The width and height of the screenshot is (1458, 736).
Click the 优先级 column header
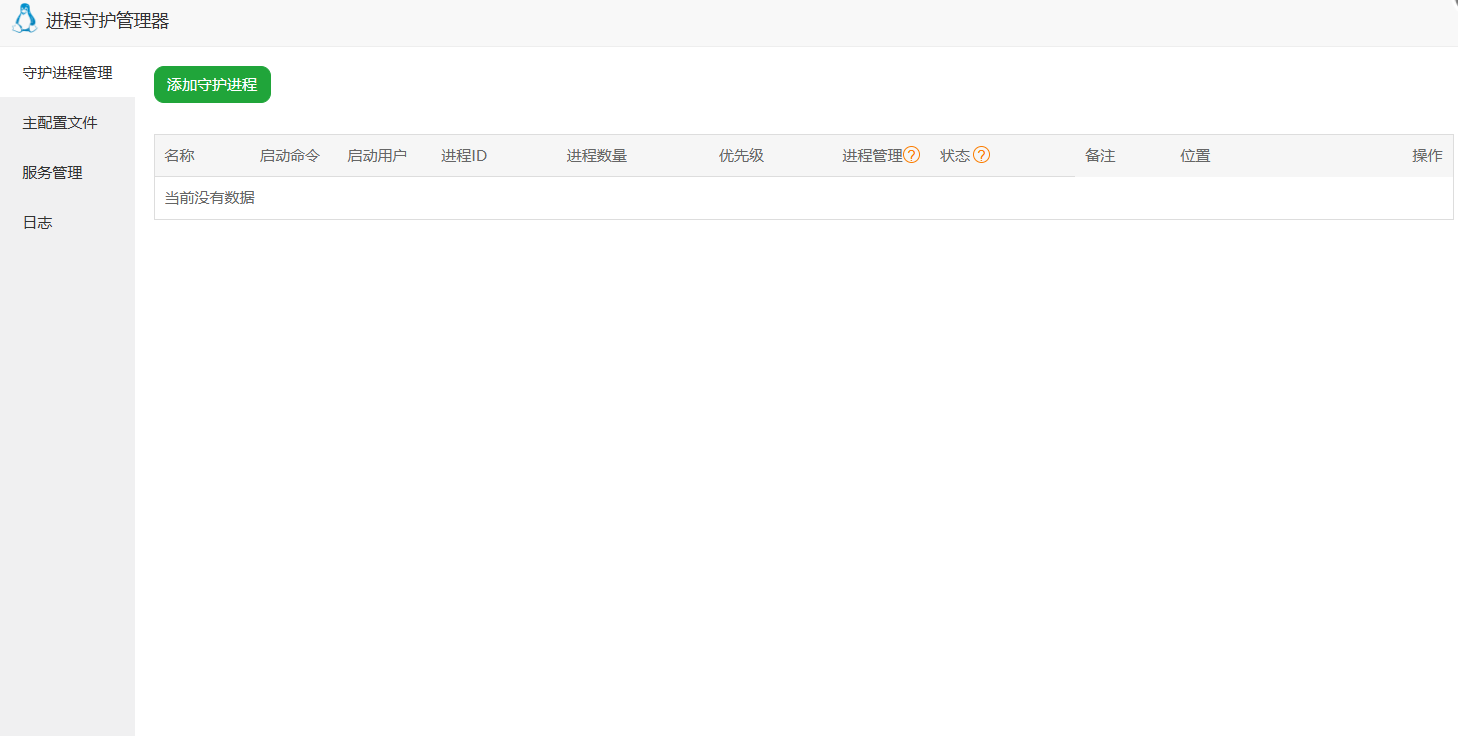pos(740,155)
